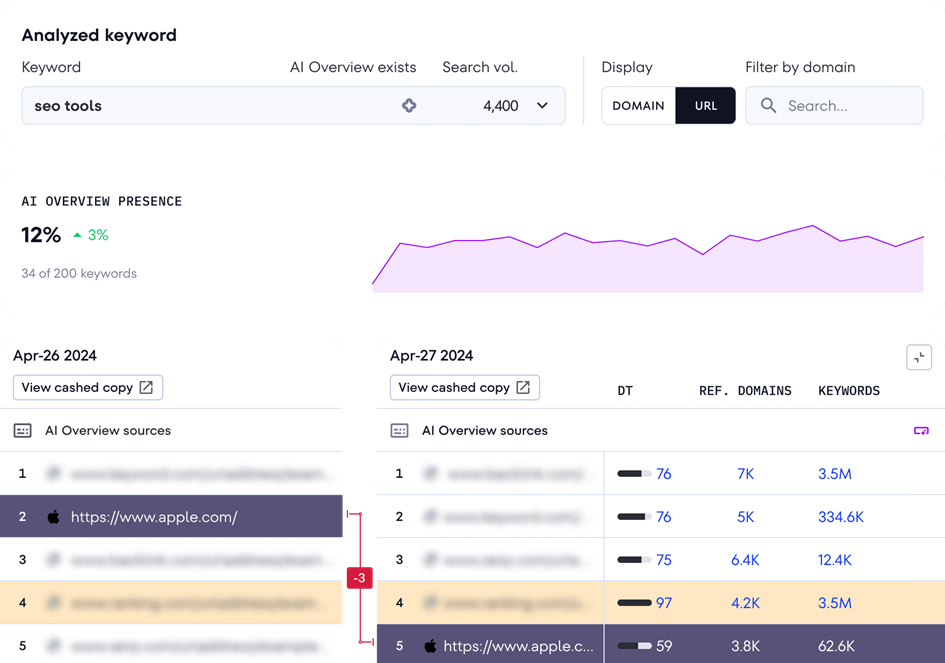Sort by the DT column header
Viewport: 945px width, 663px height.
coord(625,391)
